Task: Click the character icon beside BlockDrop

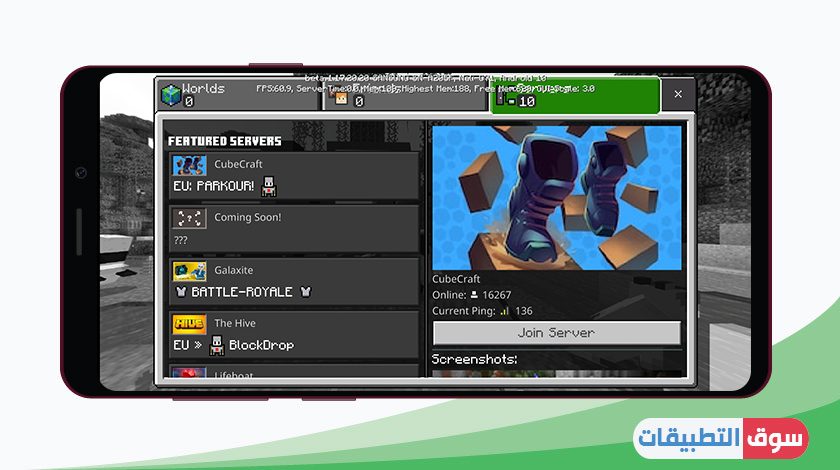Action: point(216,346)
